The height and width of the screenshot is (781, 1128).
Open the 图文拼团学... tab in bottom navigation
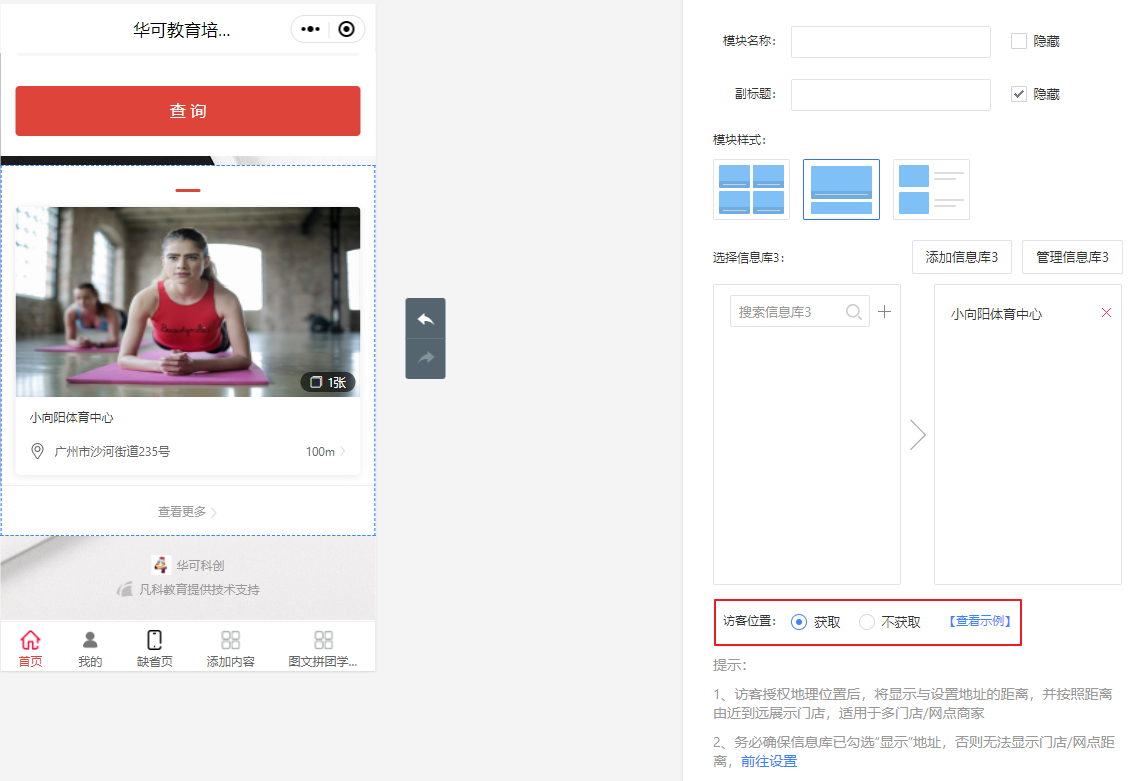[323, 649]
